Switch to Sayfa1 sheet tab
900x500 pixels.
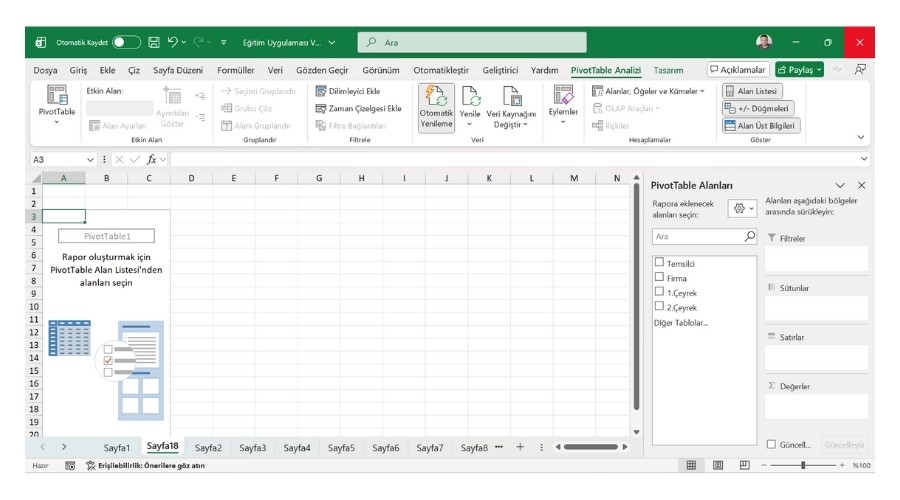coord(117,448)
